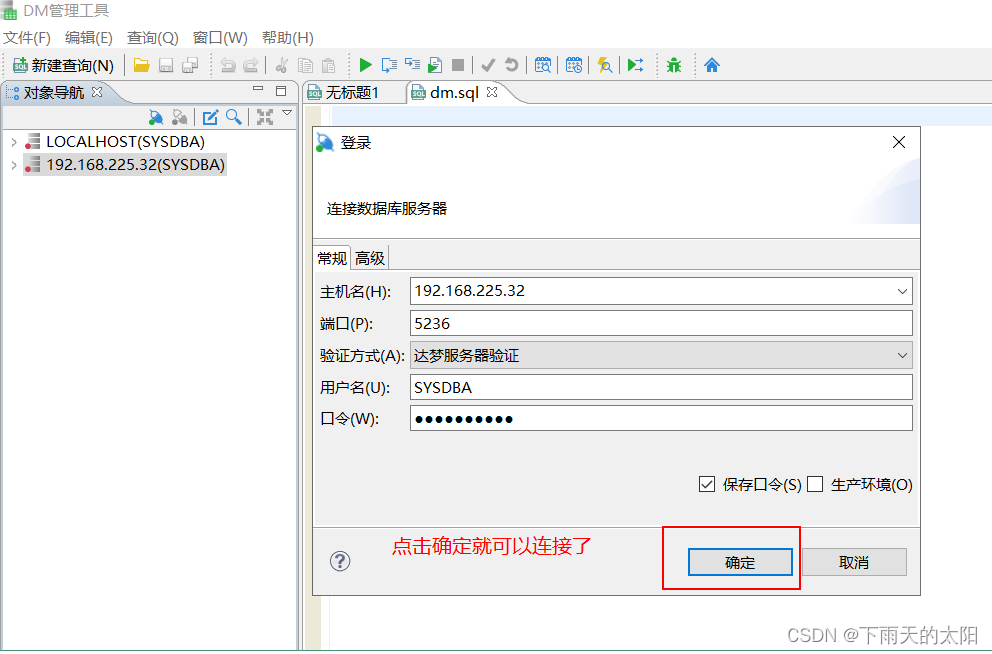This screenshot has height=654, width=992.
Task: Select 192.168.225.32(SYSDBA) in the tree
Action: coord(135,165)
